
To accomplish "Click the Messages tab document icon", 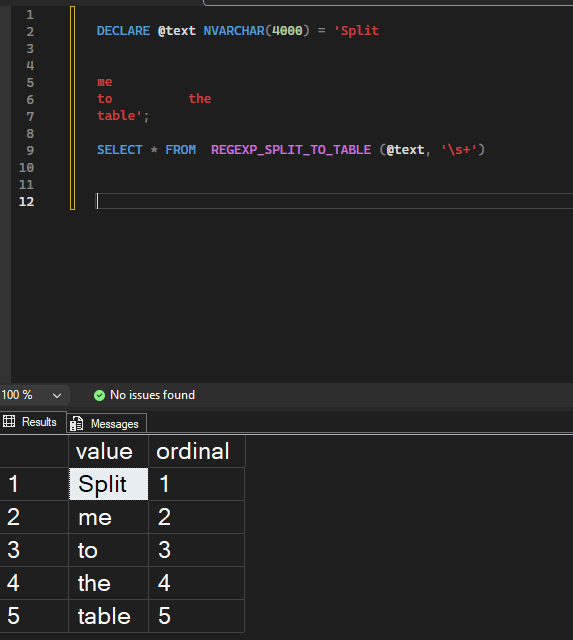I will point(76,424).
